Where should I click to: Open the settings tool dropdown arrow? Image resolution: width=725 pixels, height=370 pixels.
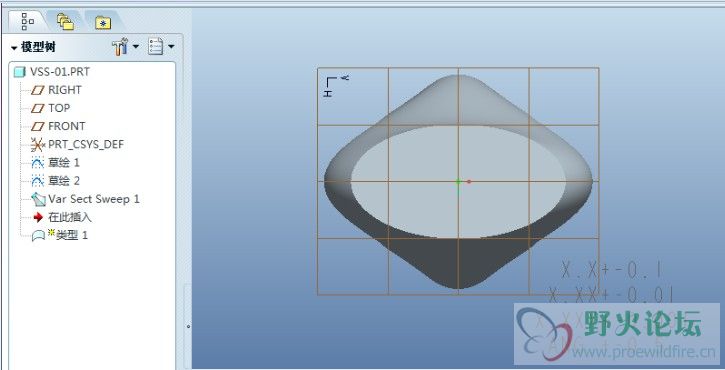tap(135, 46)
